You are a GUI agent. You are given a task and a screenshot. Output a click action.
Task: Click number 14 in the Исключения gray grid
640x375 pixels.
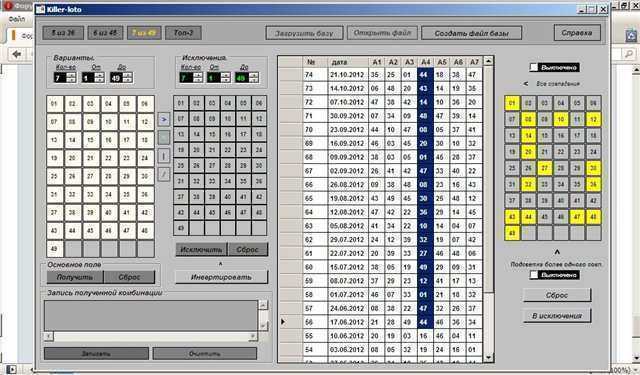point(197,134)
